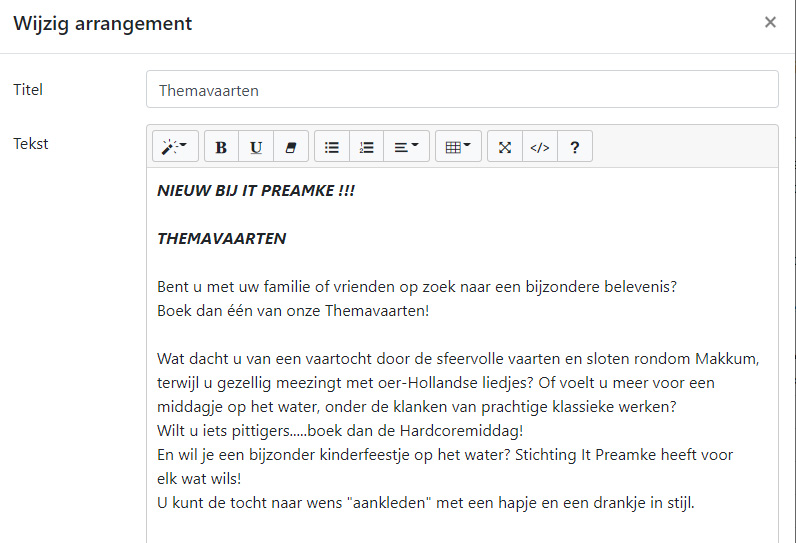Click the line starting 'En wil je een bijzonder kinderfeestje'
796x543 pixels.
[x=445, y=455]
